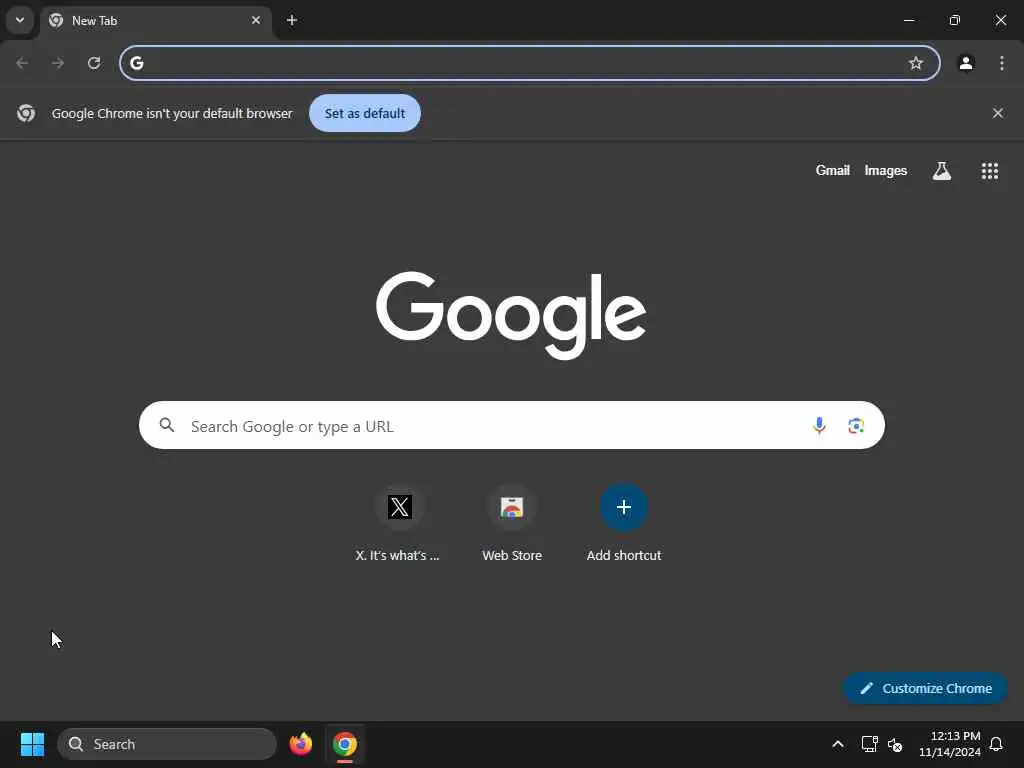Click the Chrome logo in the infobar

(x=26, y=113)
